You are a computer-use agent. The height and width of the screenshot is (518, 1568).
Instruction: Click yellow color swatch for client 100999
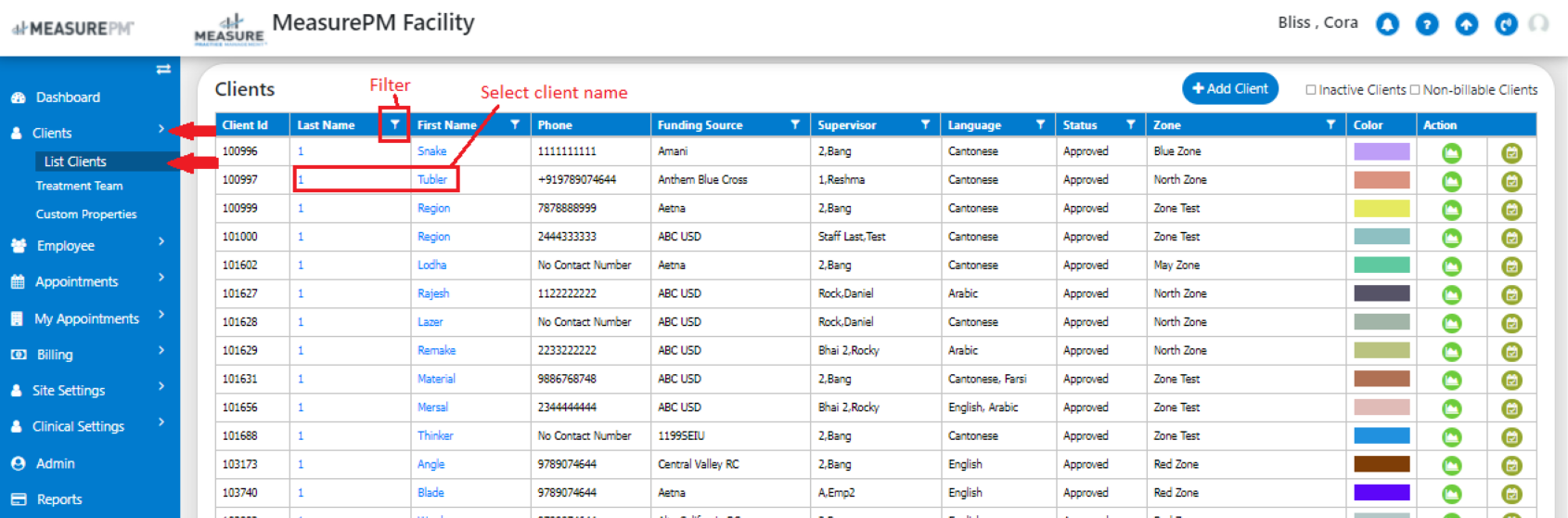[x=1382, y=208]
